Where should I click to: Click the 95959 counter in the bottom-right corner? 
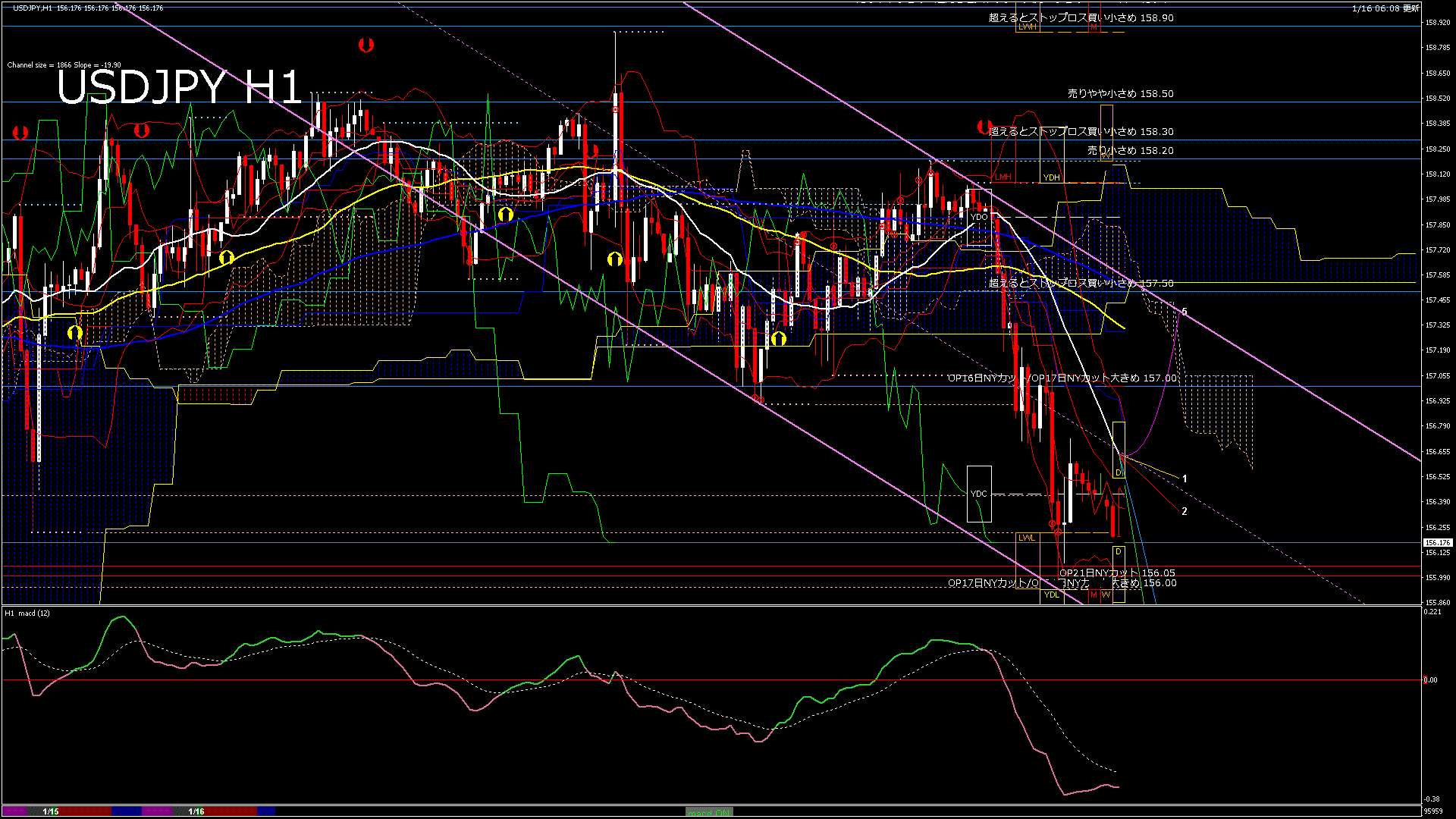1435,811
